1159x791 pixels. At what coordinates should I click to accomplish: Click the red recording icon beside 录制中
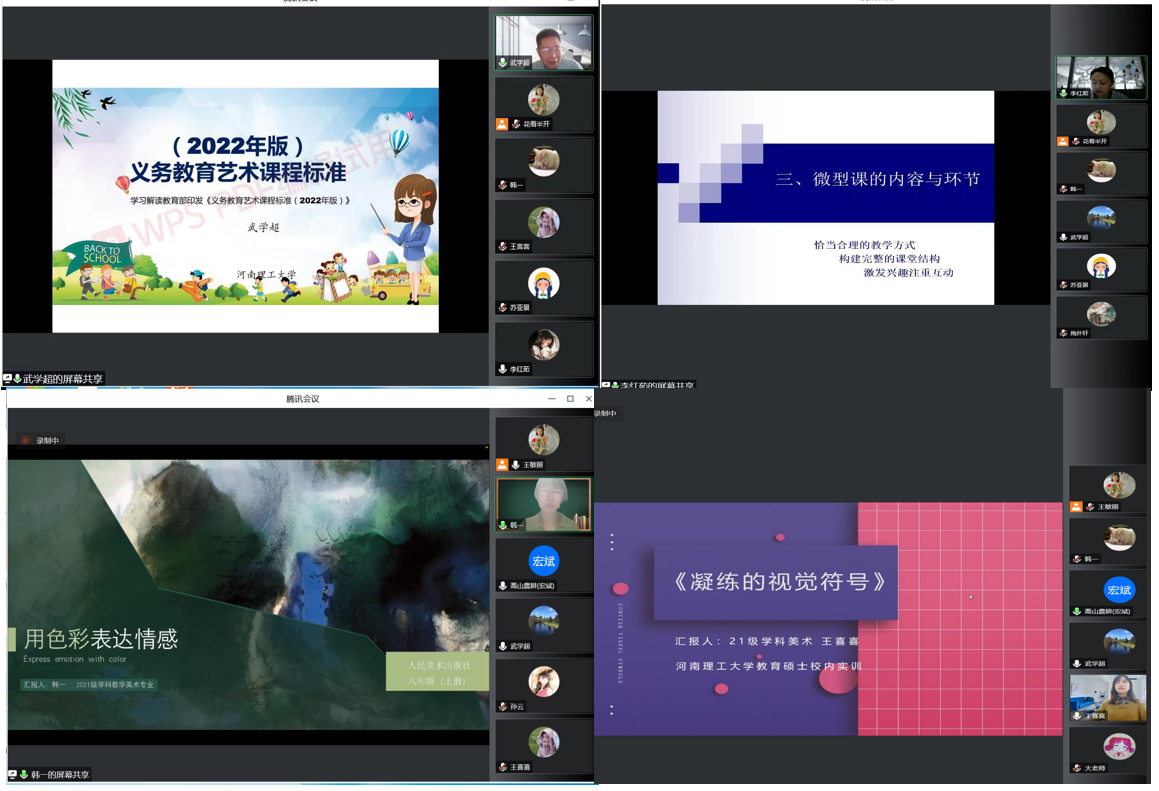point(26,440)
